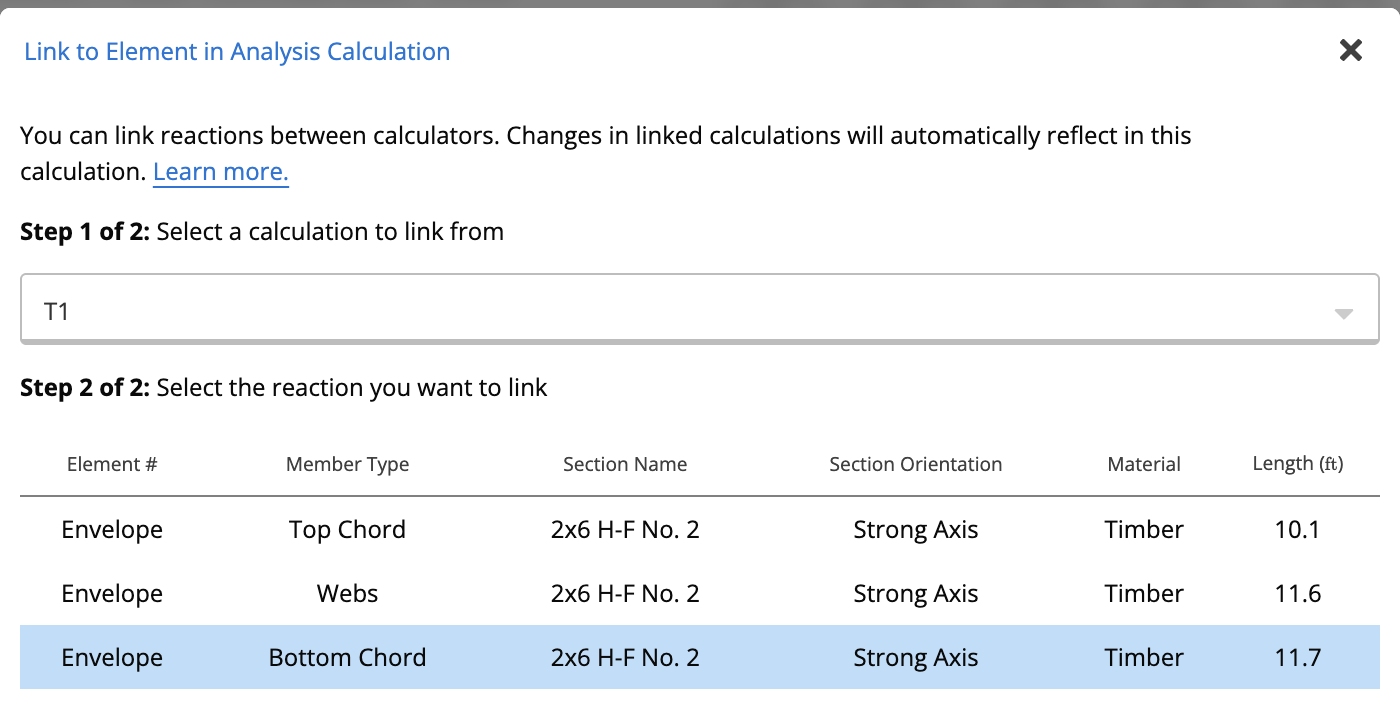The width and height of the screenshot is (1400, 708).
Task: Click the dialog title text
Action: (x=237, y=52)
